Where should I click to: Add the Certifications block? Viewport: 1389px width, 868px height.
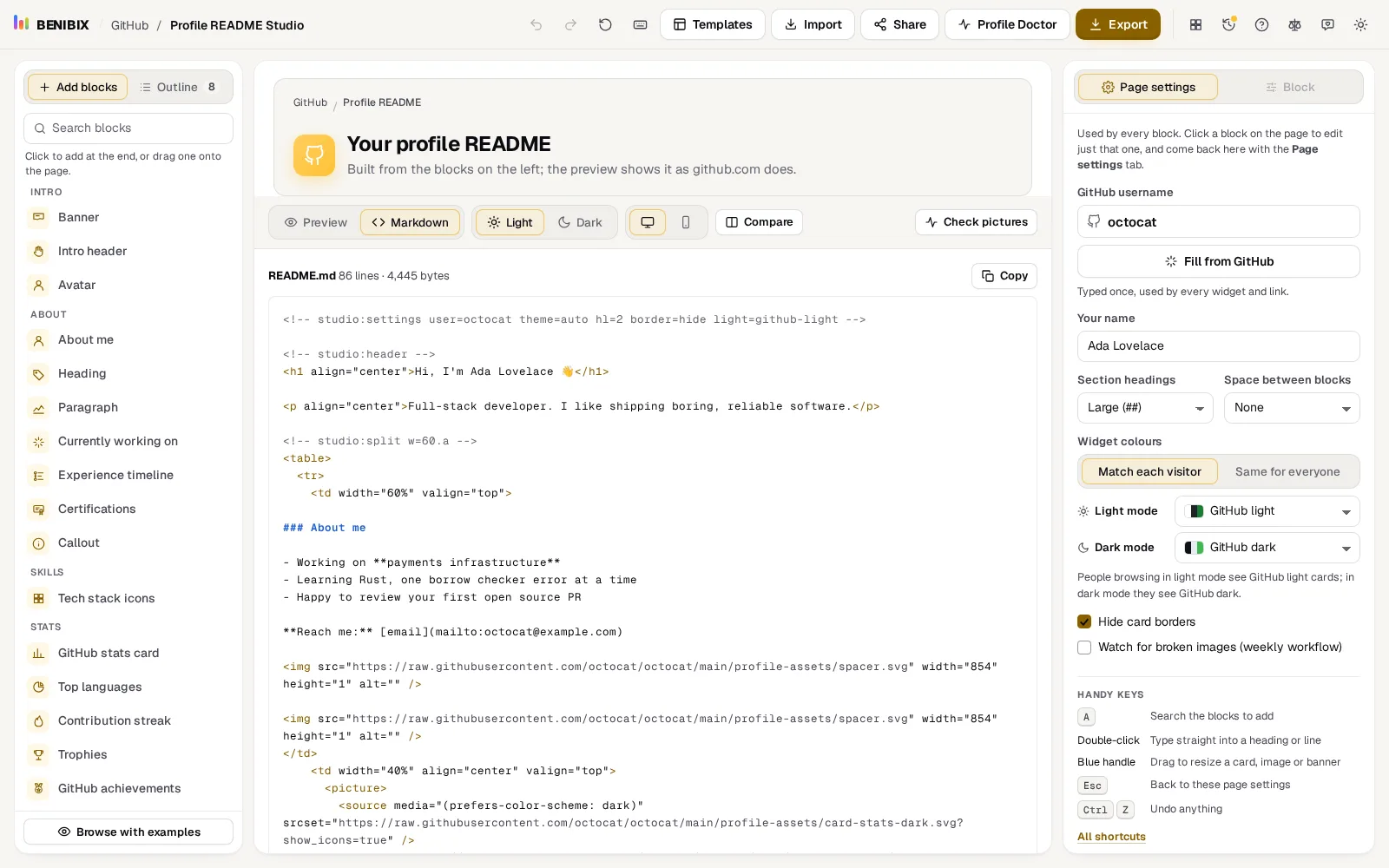coord(128,509)
